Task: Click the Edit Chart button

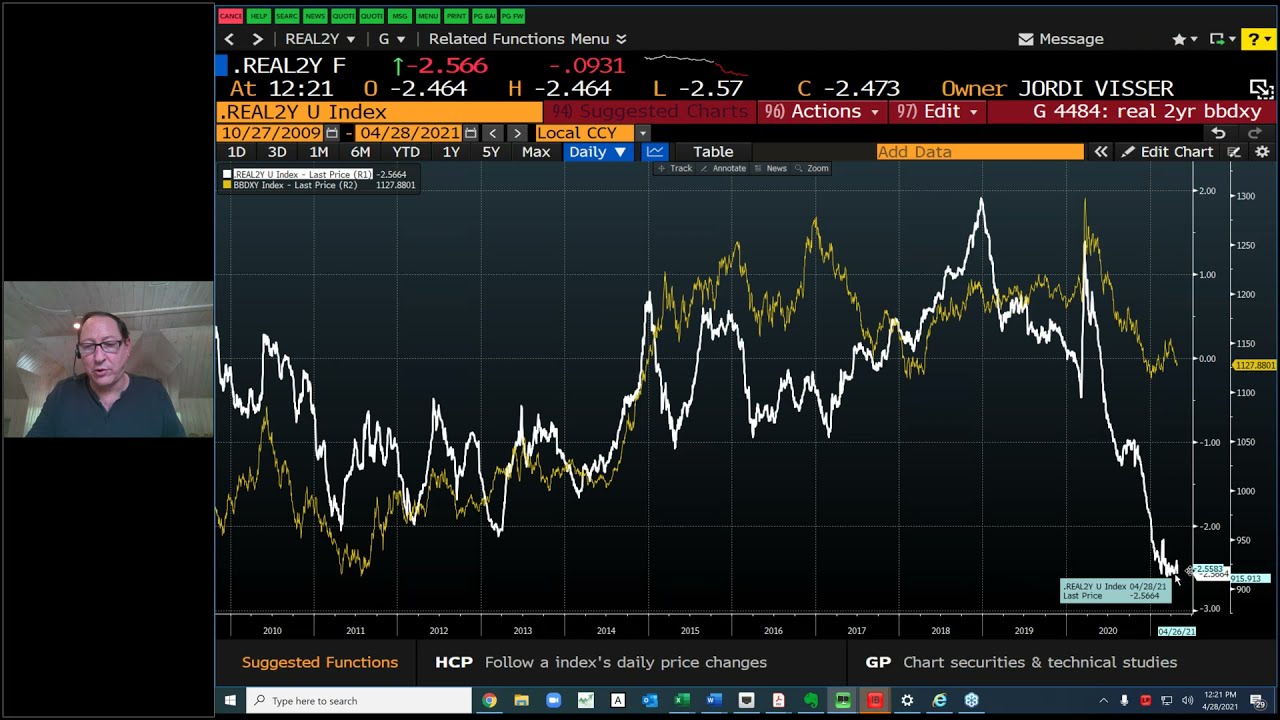Action: point(1167,152)
